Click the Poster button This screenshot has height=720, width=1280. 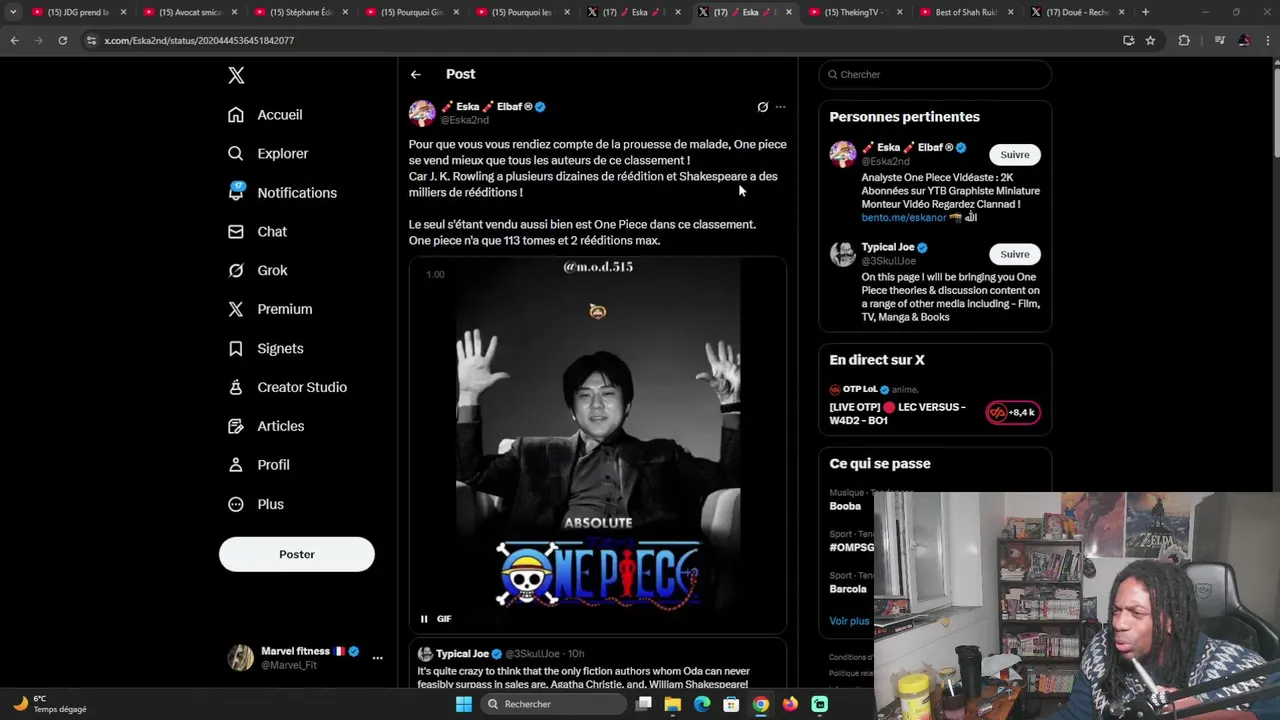coord(297,554)
